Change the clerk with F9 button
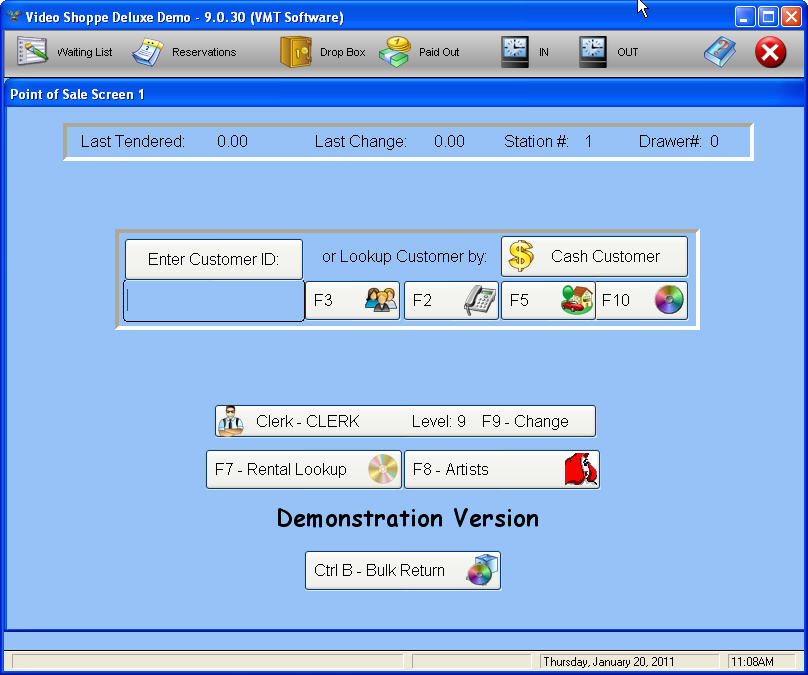 [x=405, y=421]
